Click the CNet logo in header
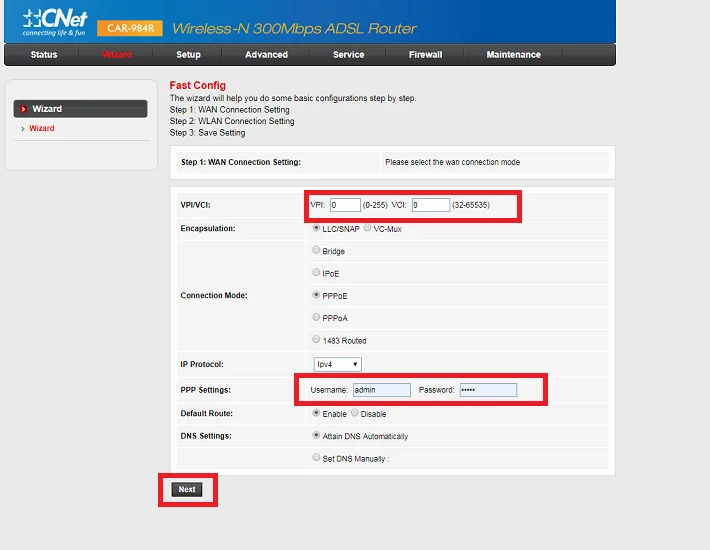 tap(55, 22)
